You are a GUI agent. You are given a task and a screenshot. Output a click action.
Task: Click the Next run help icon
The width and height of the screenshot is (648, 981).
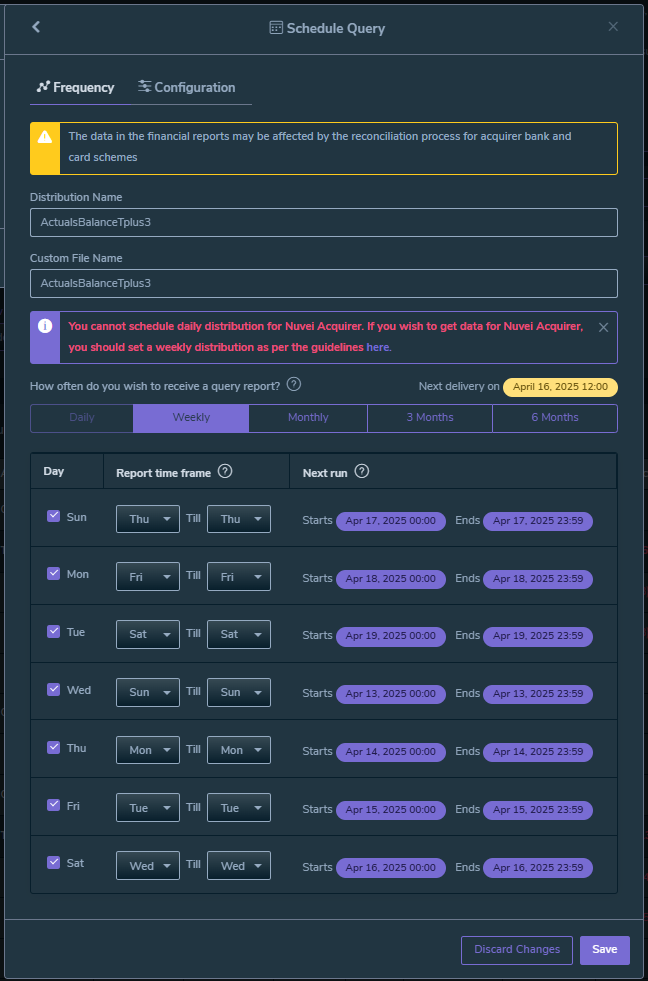coord(362,471)
